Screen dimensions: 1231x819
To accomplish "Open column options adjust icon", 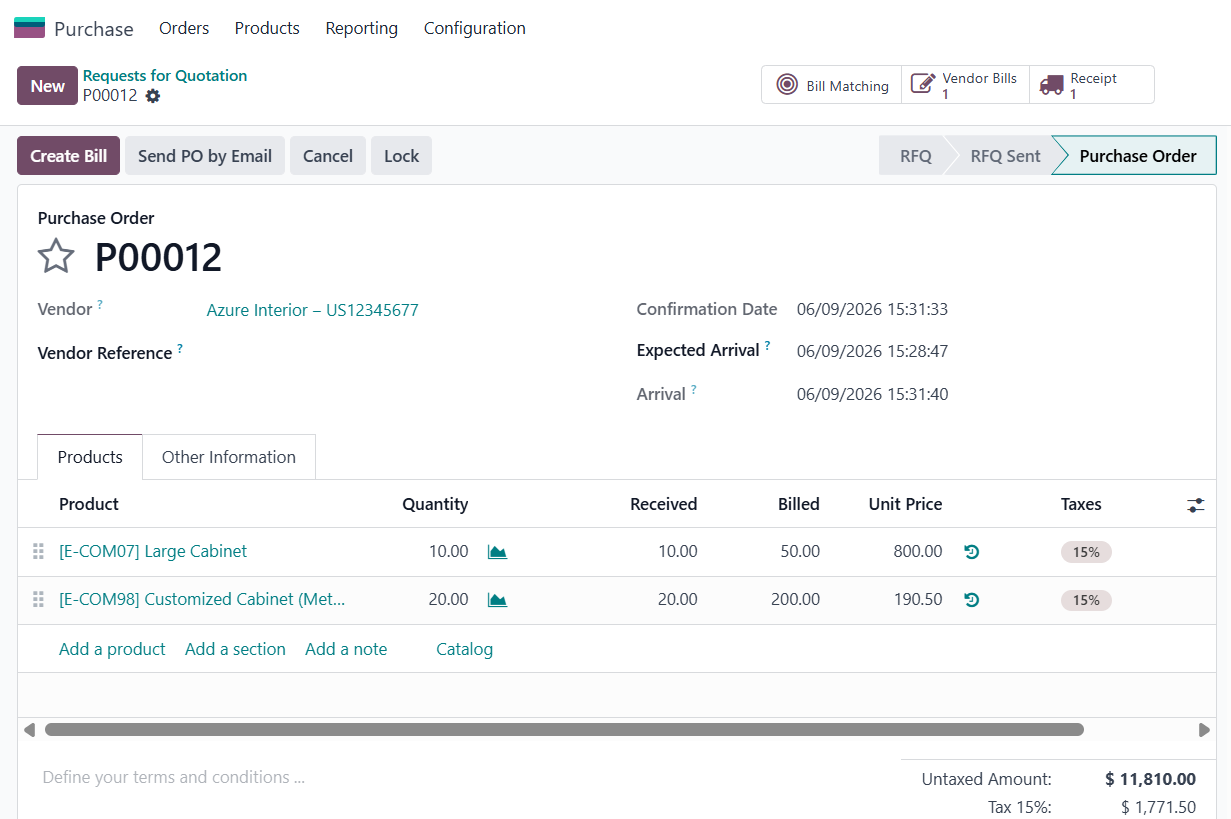I will click(x=1196, y=505).
